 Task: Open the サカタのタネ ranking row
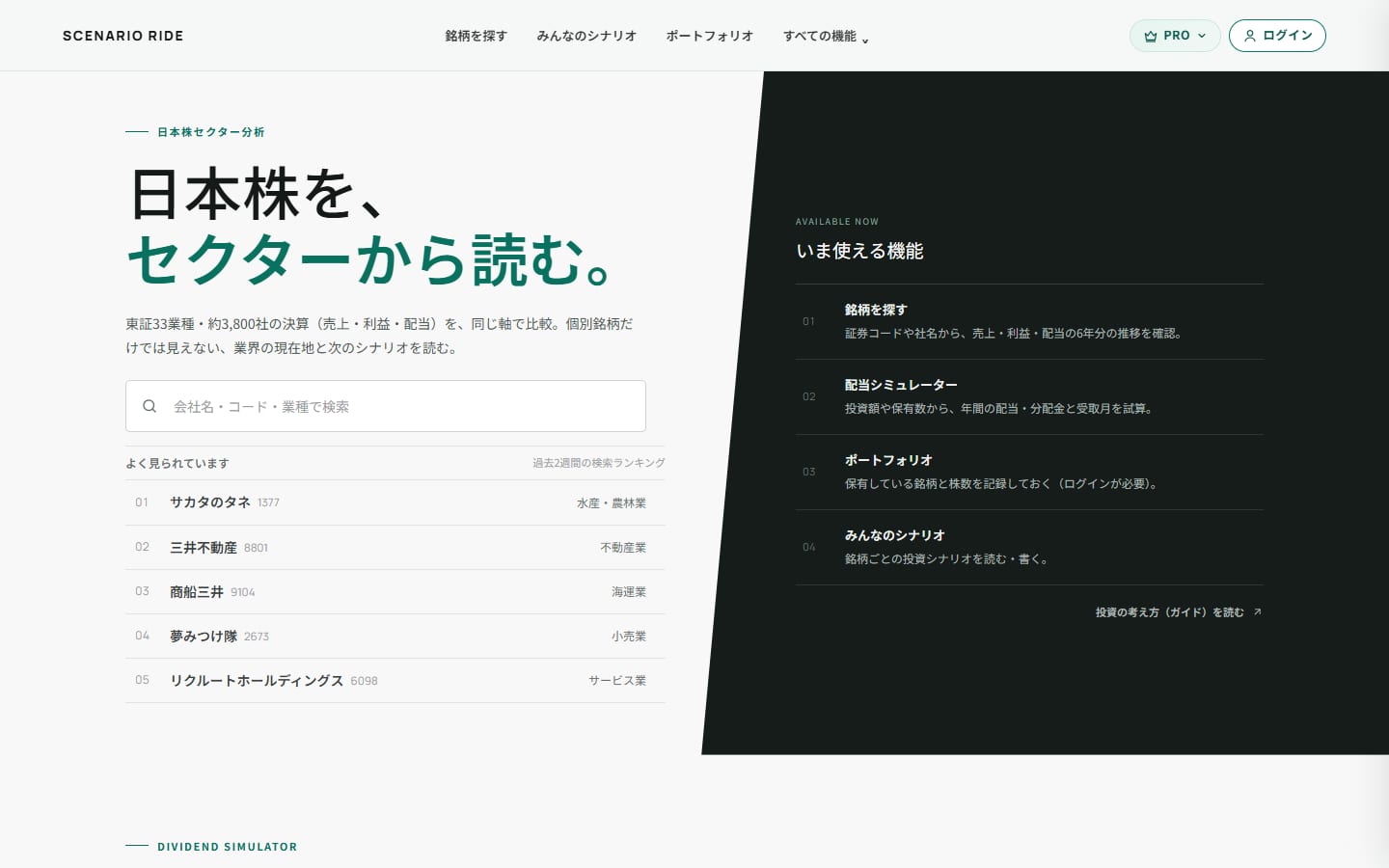pyautogui.click(x=395, y=502)
